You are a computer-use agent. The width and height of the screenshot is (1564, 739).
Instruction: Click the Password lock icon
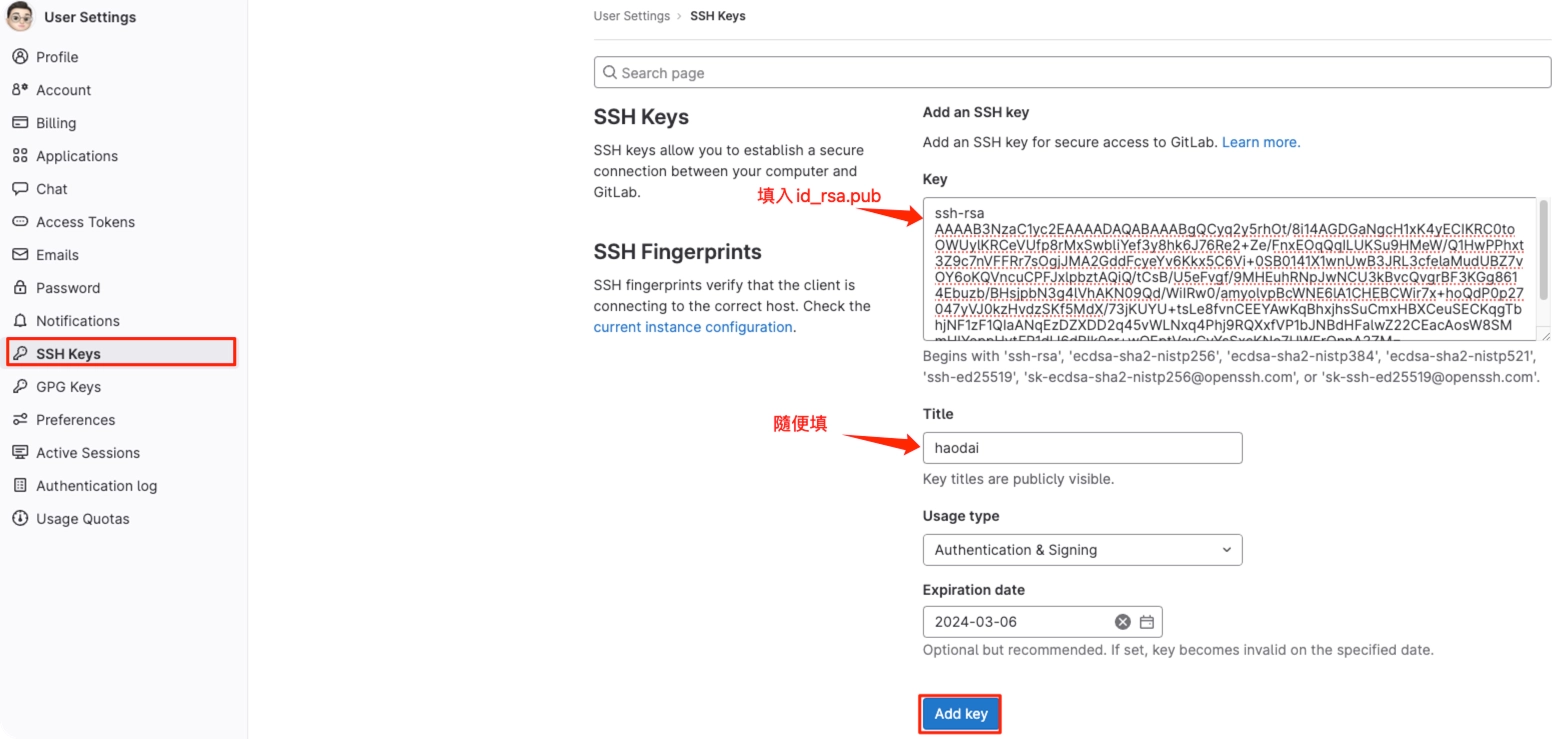pos(20,288)
